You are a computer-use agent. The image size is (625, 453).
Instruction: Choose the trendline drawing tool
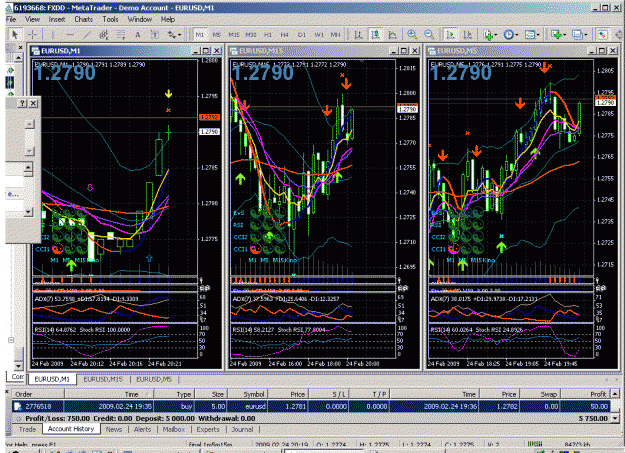click(x=87, y=35)
